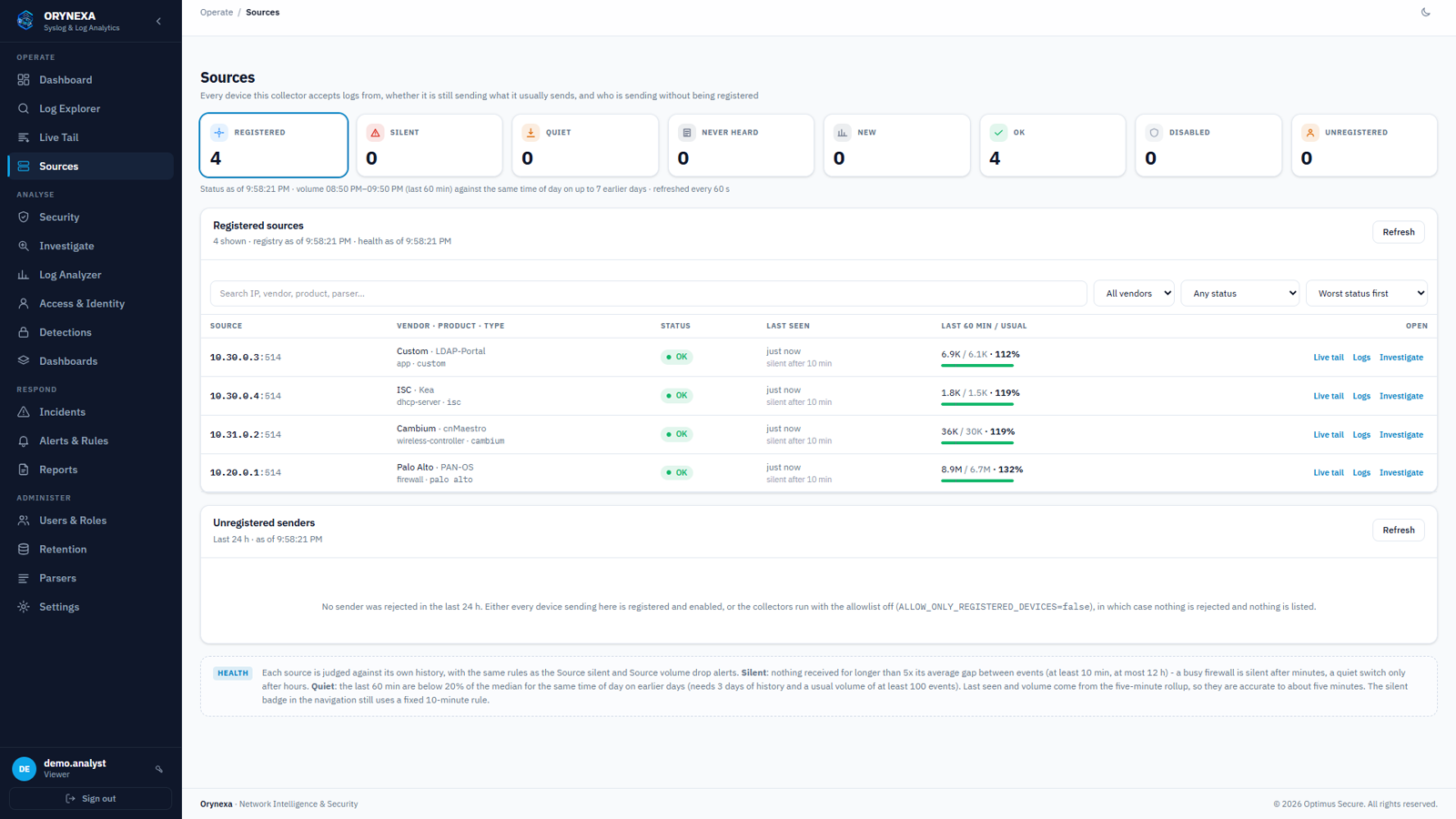
Task: Click the red alert icon on Silent card
Action: coord(375,133)
